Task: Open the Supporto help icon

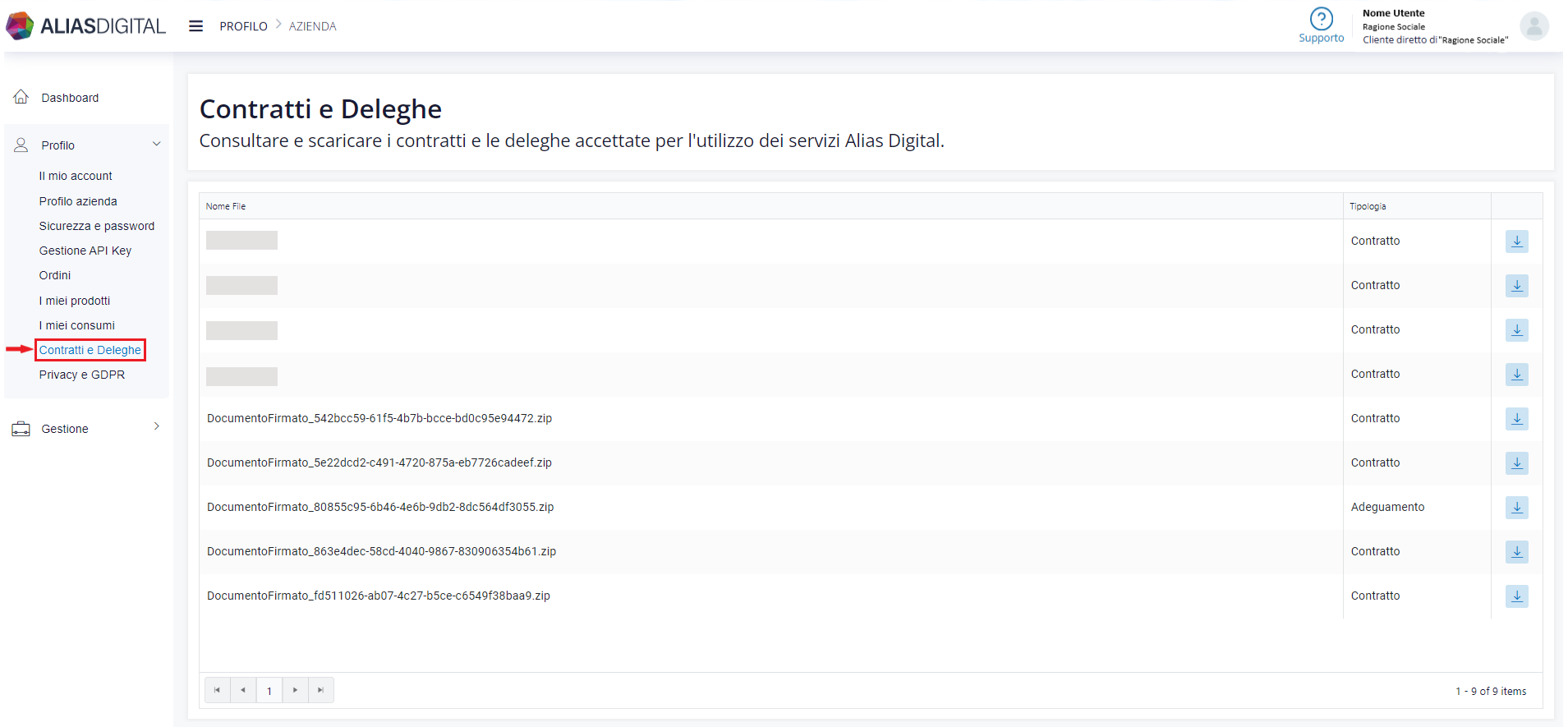Action: click(1321, 18)
